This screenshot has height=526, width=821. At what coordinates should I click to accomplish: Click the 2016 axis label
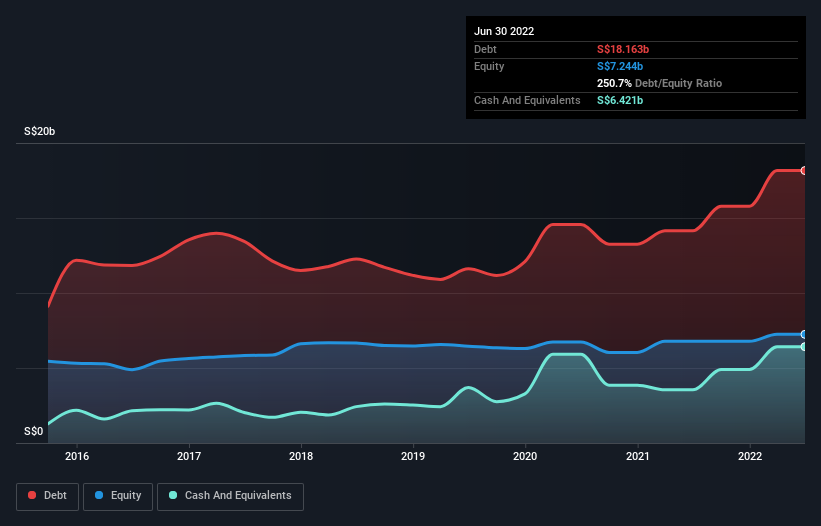[x=77, y=456]
